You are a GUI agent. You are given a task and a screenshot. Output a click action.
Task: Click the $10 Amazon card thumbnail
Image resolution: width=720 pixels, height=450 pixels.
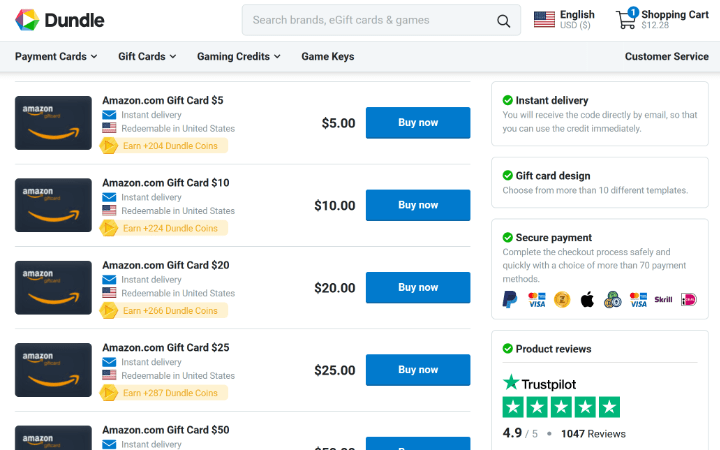53,205
